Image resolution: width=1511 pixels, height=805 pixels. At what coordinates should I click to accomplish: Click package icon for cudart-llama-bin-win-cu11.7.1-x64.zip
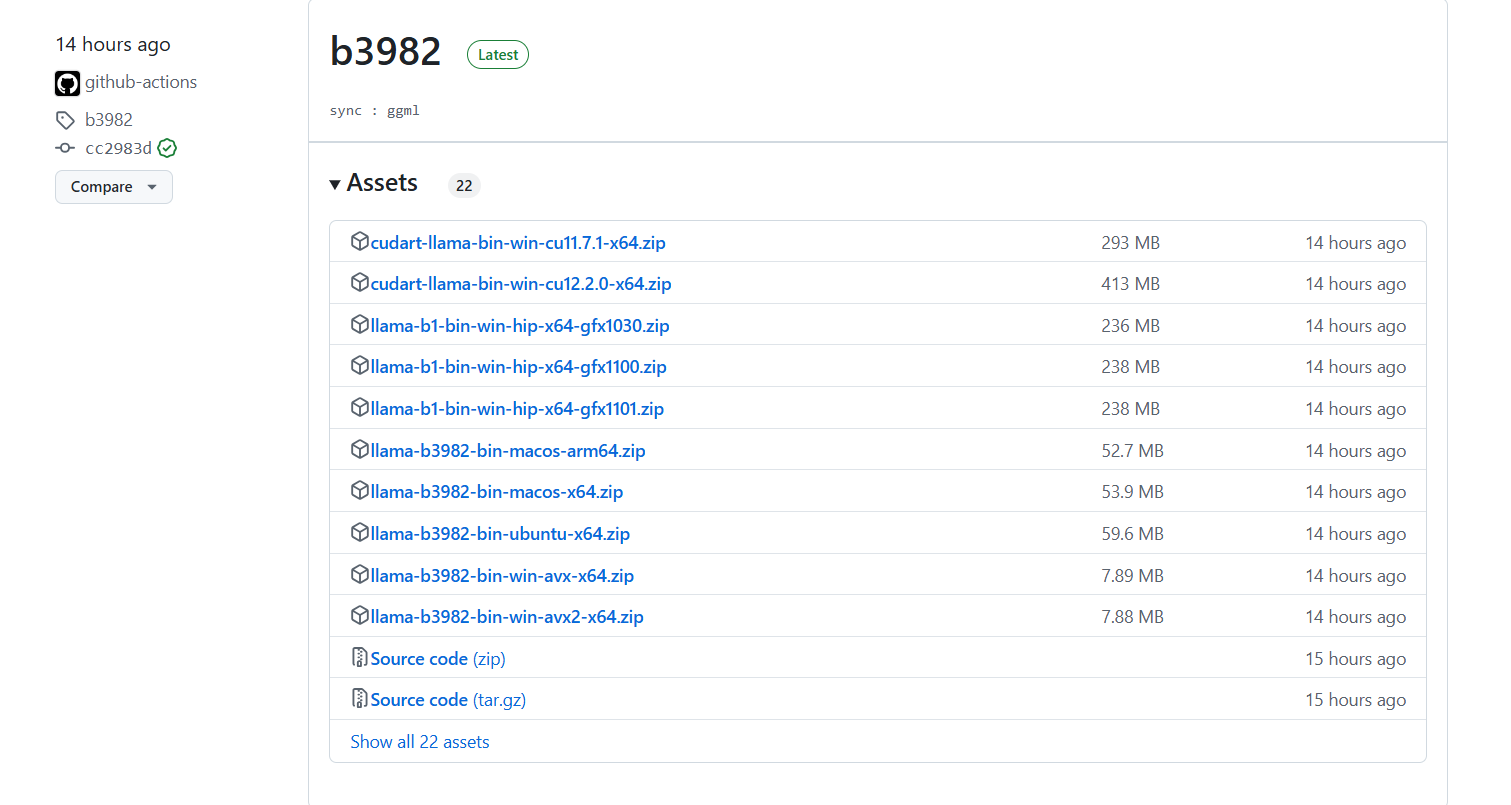(x=360, y=242)
